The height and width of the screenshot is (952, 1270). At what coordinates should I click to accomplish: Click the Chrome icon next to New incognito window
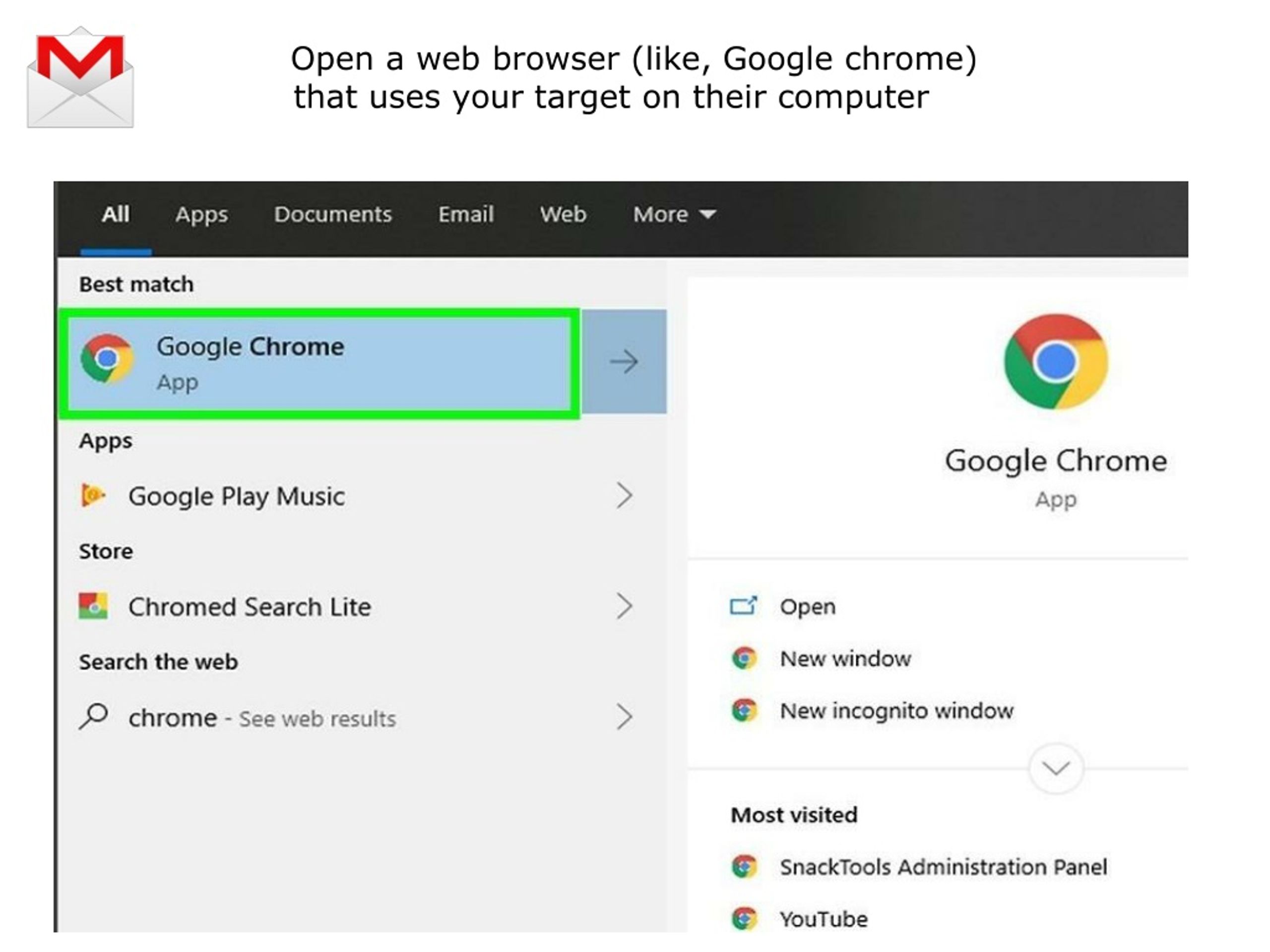click(744, 711)
